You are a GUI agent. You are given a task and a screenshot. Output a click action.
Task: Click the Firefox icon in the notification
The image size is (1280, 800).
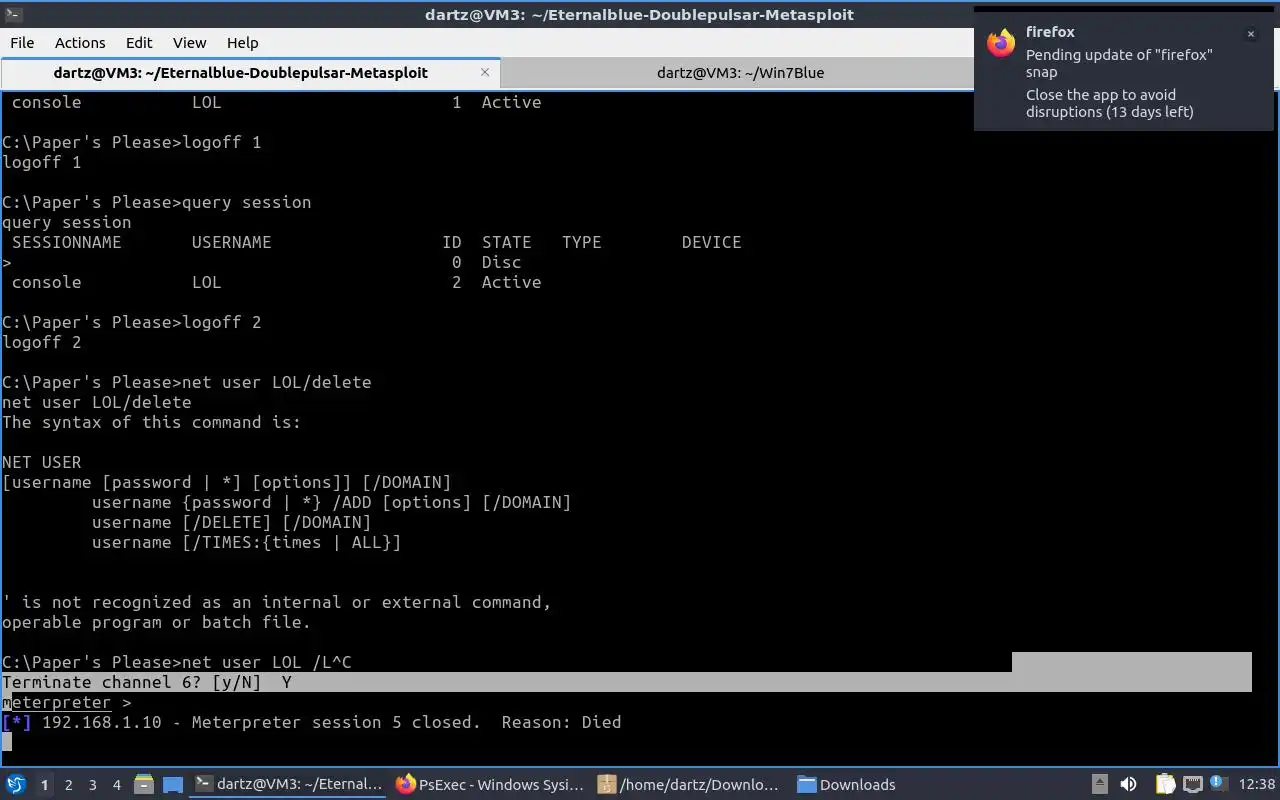point(1001,43)
